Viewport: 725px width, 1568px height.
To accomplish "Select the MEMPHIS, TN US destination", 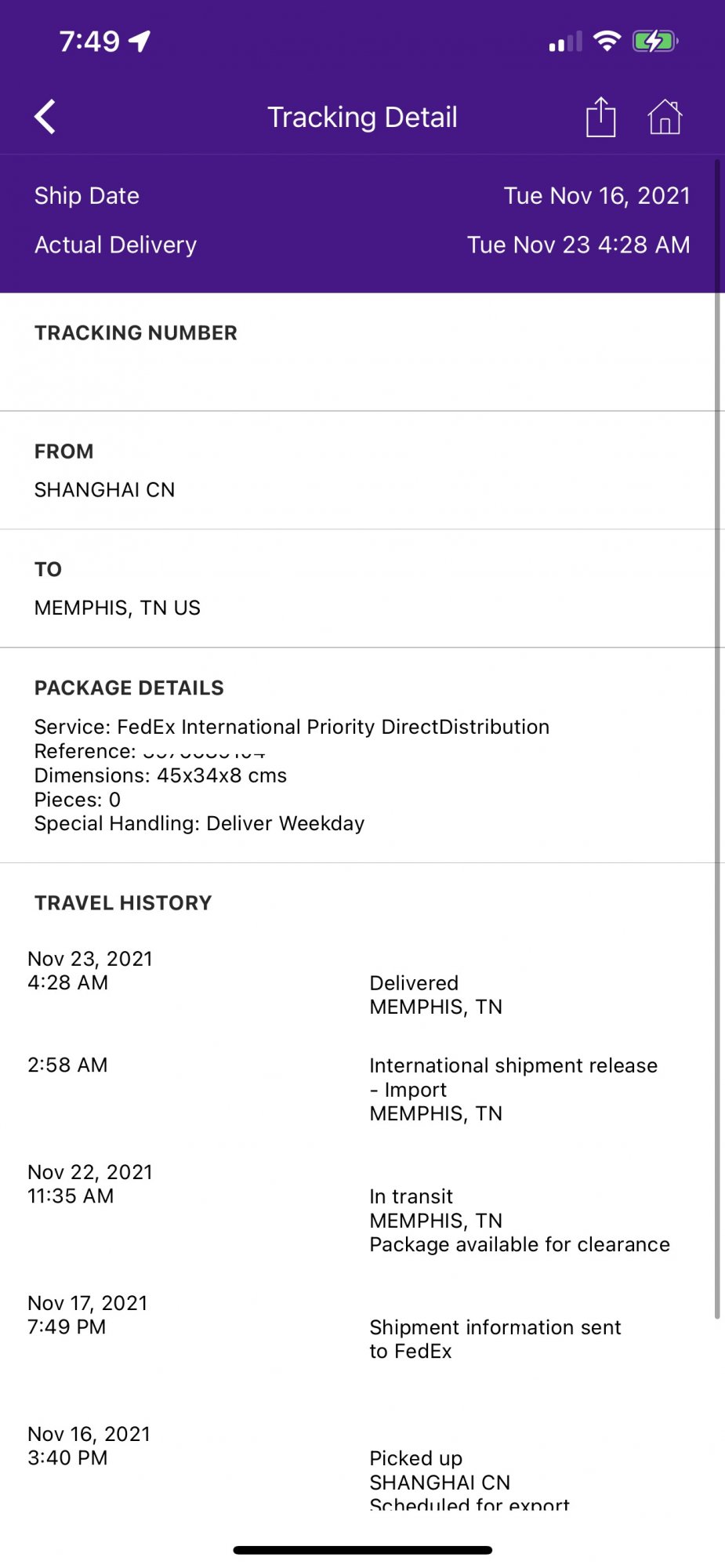I will click(x=118, y=608).
